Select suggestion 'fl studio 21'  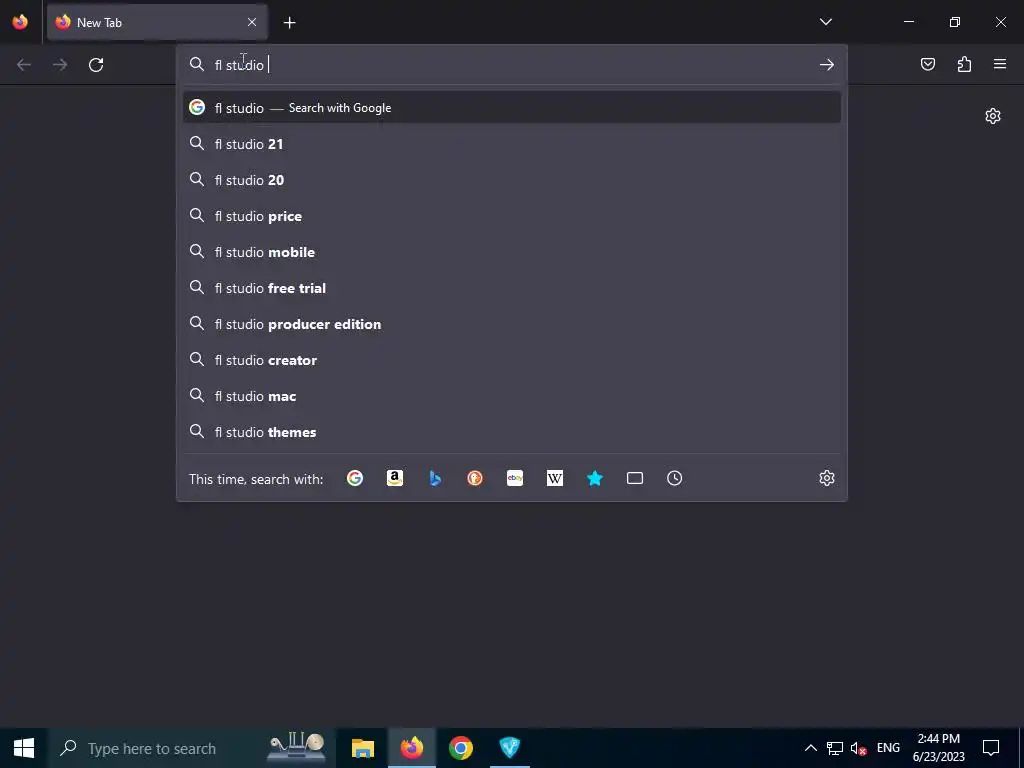coord(512,144)
